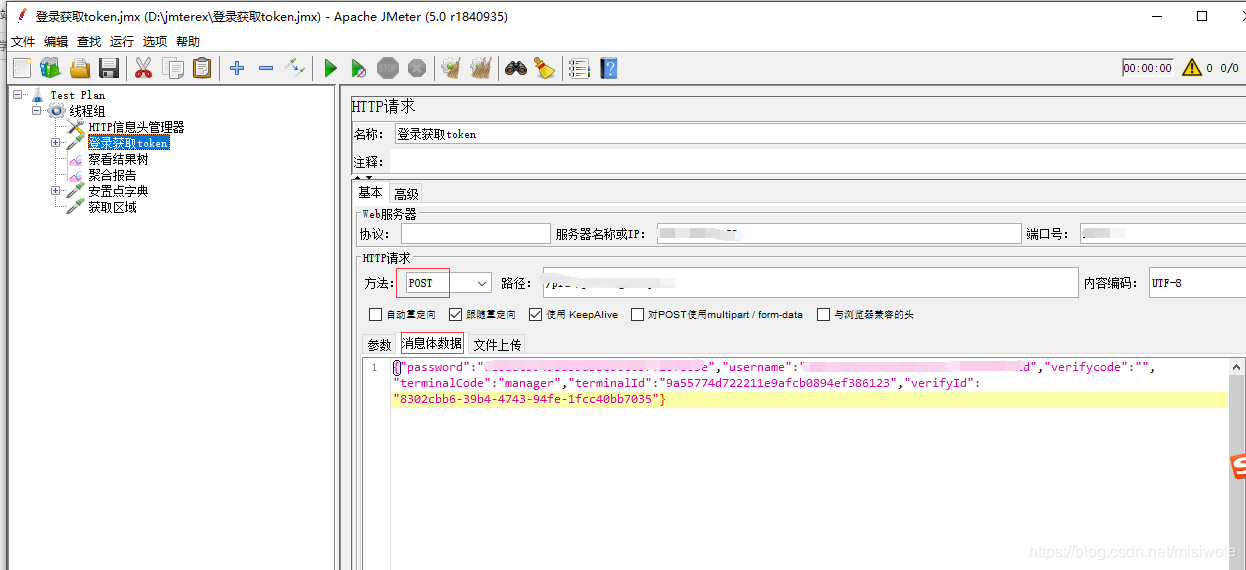Screen dimensions: 1246x570
Task: Open the Templates icon in toolbar
Action: (50, 68)
